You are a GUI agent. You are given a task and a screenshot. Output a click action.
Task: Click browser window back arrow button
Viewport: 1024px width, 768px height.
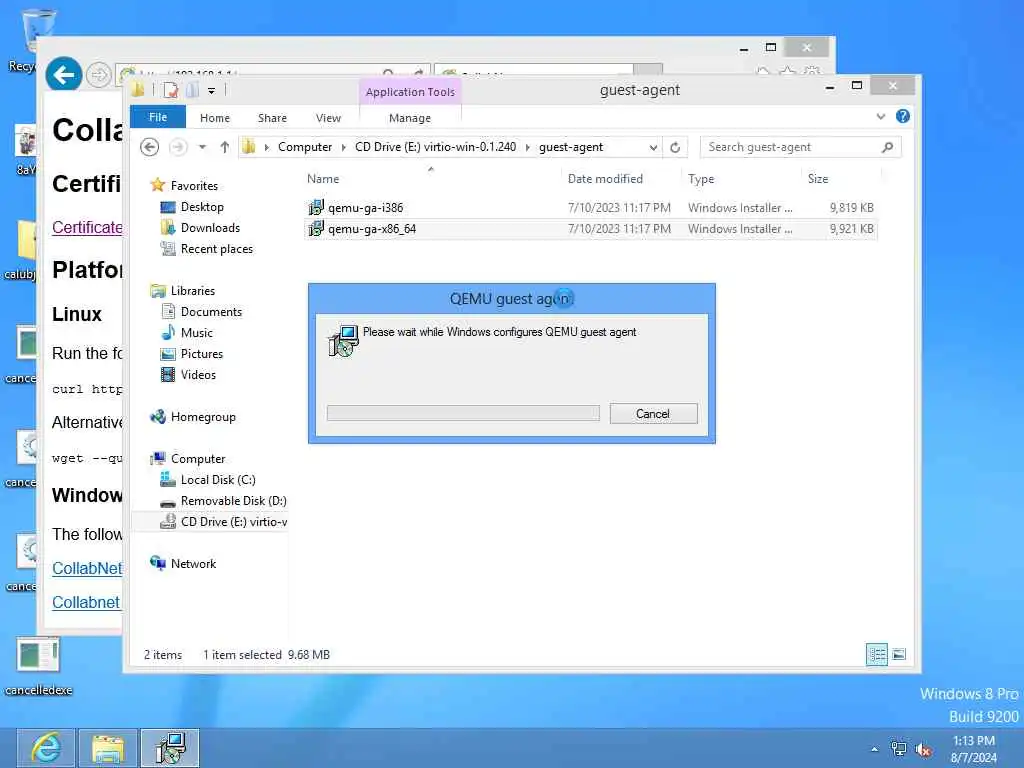coord(63,75)
